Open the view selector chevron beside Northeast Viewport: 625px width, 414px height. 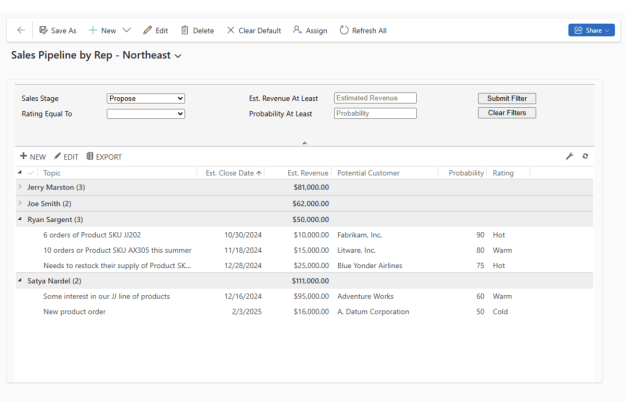click(178, 56)
